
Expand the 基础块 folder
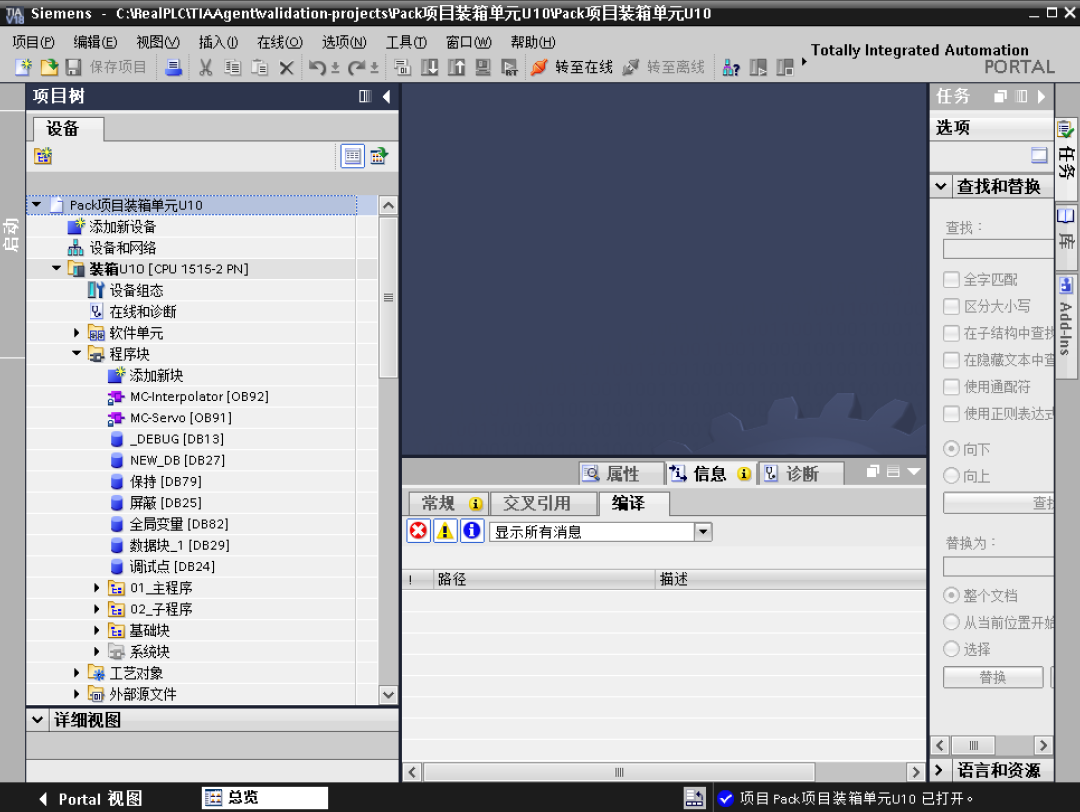point(97,631)
